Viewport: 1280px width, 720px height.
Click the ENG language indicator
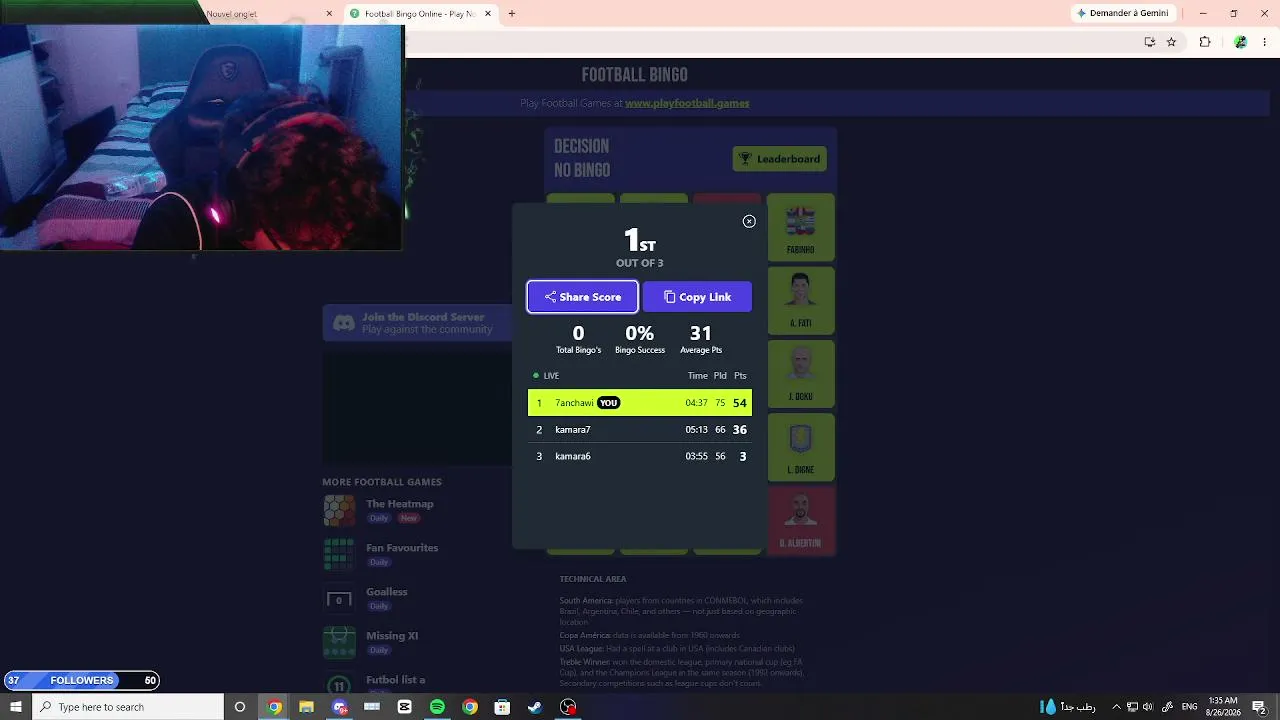tap(1189, 707)
